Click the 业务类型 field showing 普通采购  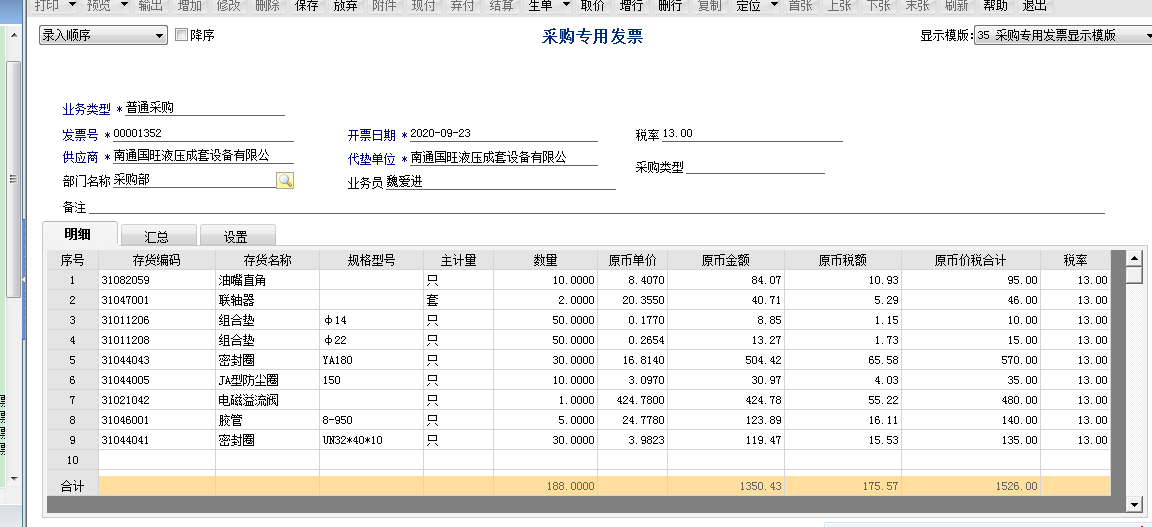[x=204, y=108]
